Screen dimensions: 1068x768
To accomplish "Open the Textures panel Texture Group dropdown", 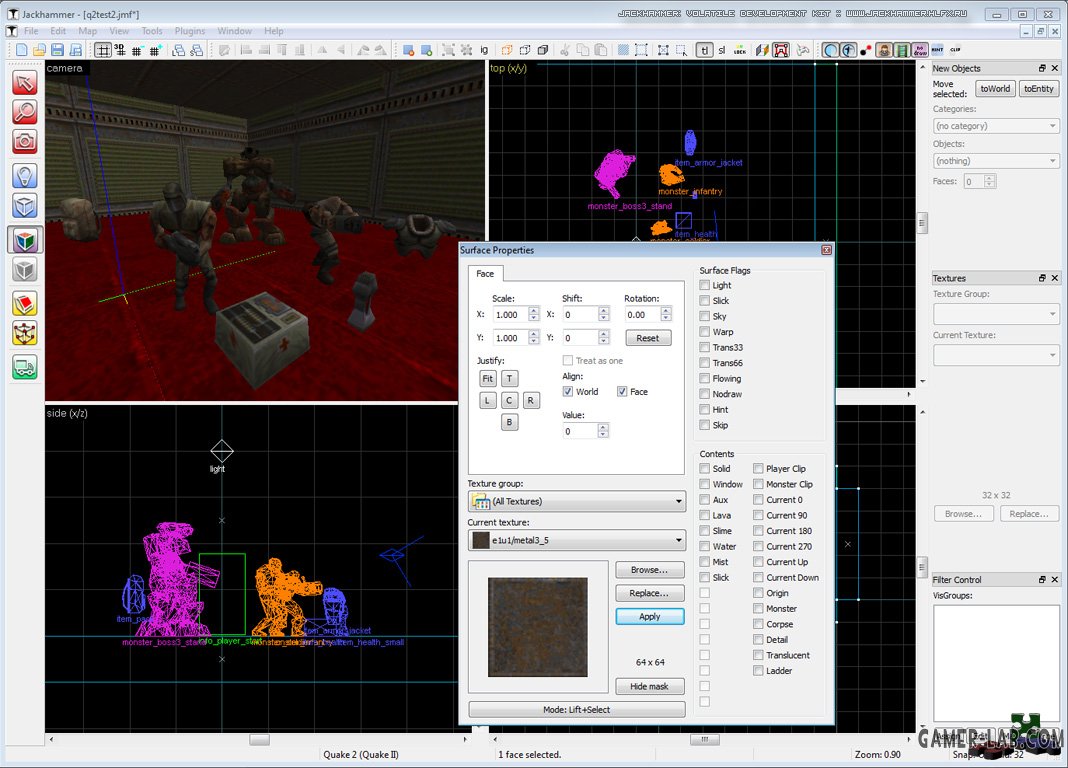I will [996, 314].
